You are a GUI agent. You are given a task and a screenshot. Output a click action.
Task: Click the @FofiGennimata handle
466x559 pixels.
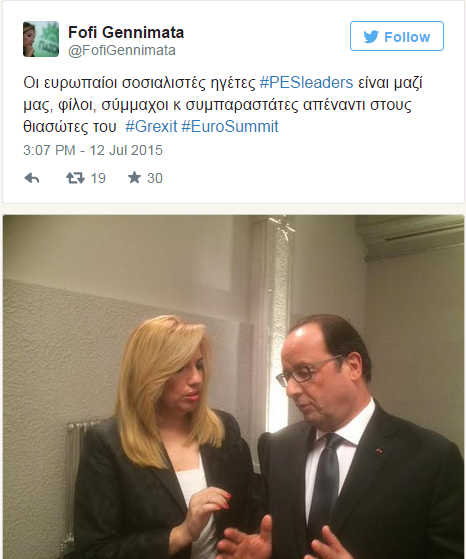pyautogui.click(x=122, y=50)
